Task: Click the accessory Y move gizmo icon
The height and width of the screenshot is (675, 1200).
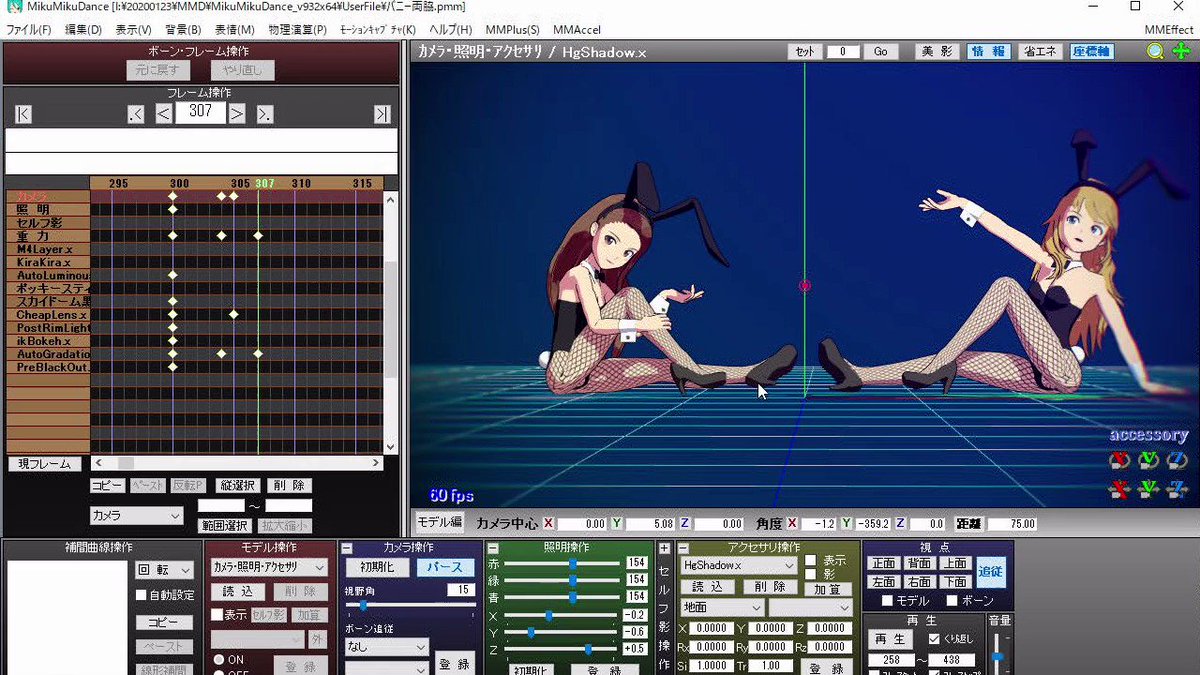Action: click(x=1149, y=489)
